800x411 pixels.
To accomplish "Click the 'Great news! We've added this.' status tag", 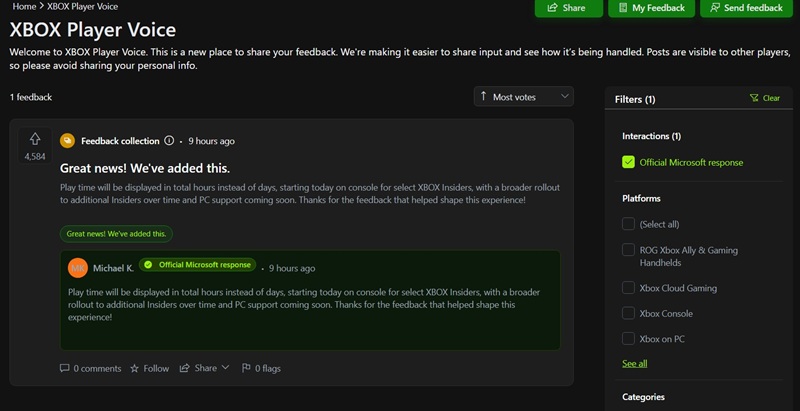I will pyautogui.click(x=116, y=234).
